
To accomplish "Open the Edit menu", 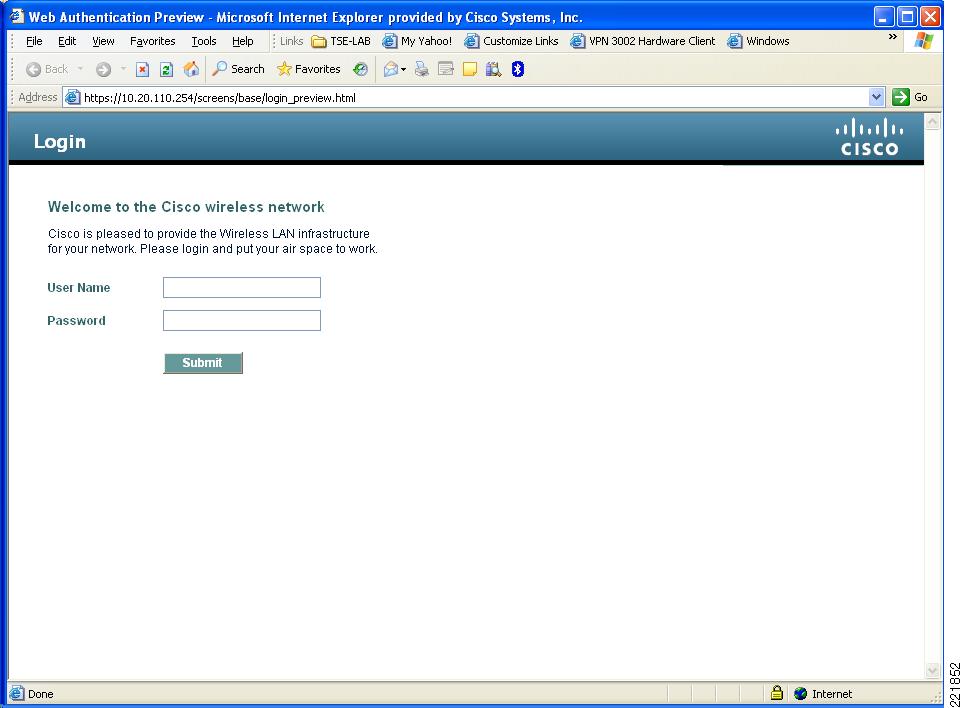I will [x=67, y=41].
